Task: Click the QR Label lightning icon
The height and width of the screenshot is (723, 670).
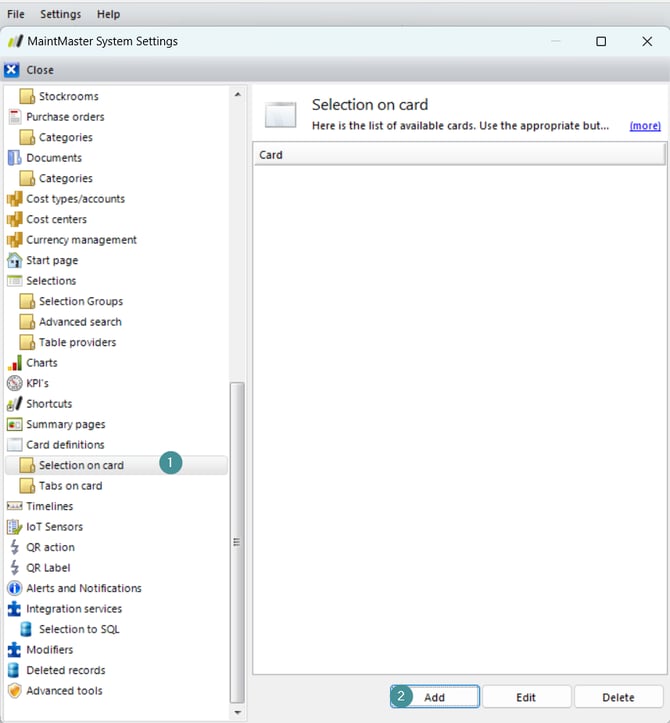Action: 14,568
